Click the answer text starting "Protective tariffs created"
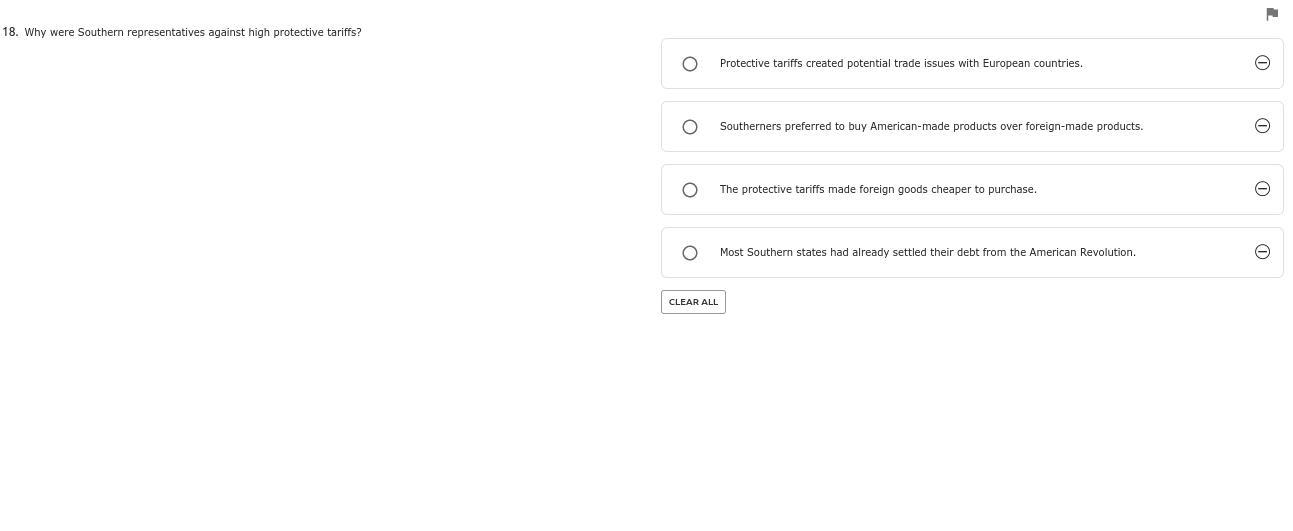 900,63
